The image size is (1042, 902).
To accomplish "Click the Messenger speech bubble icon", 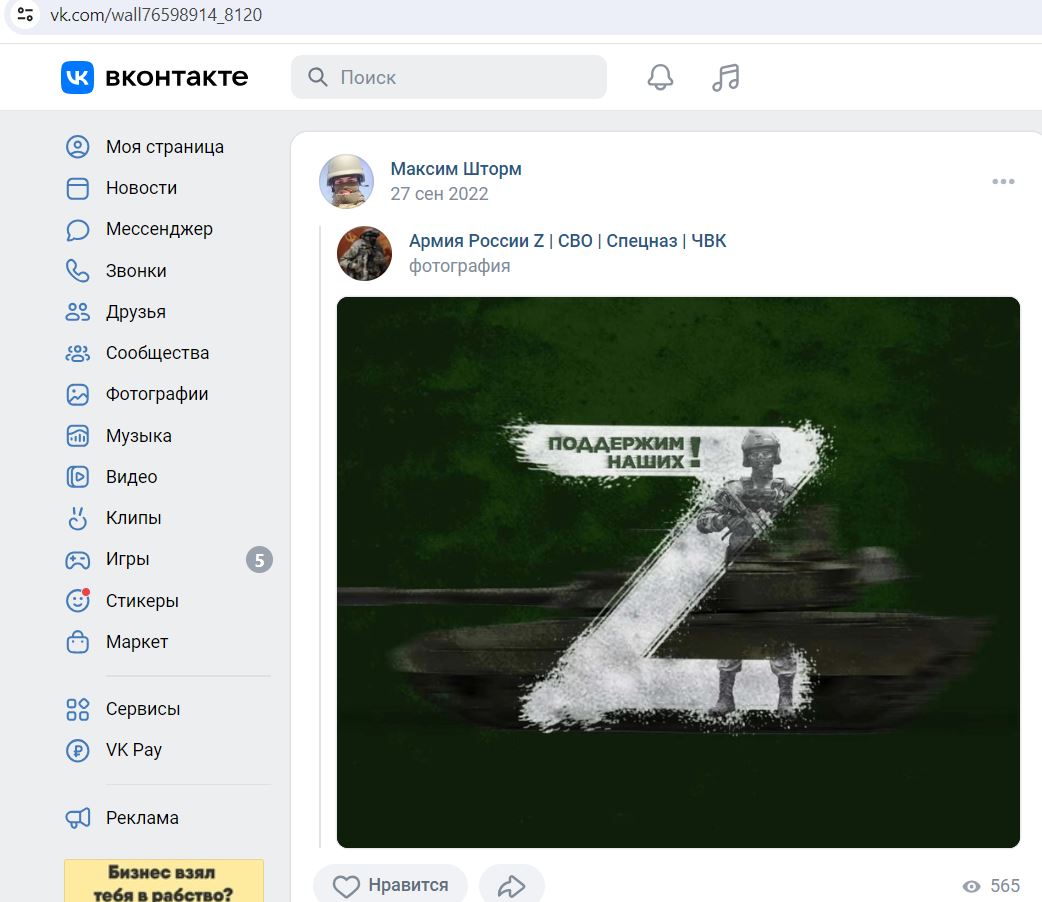I will click(x=78, y=230).
